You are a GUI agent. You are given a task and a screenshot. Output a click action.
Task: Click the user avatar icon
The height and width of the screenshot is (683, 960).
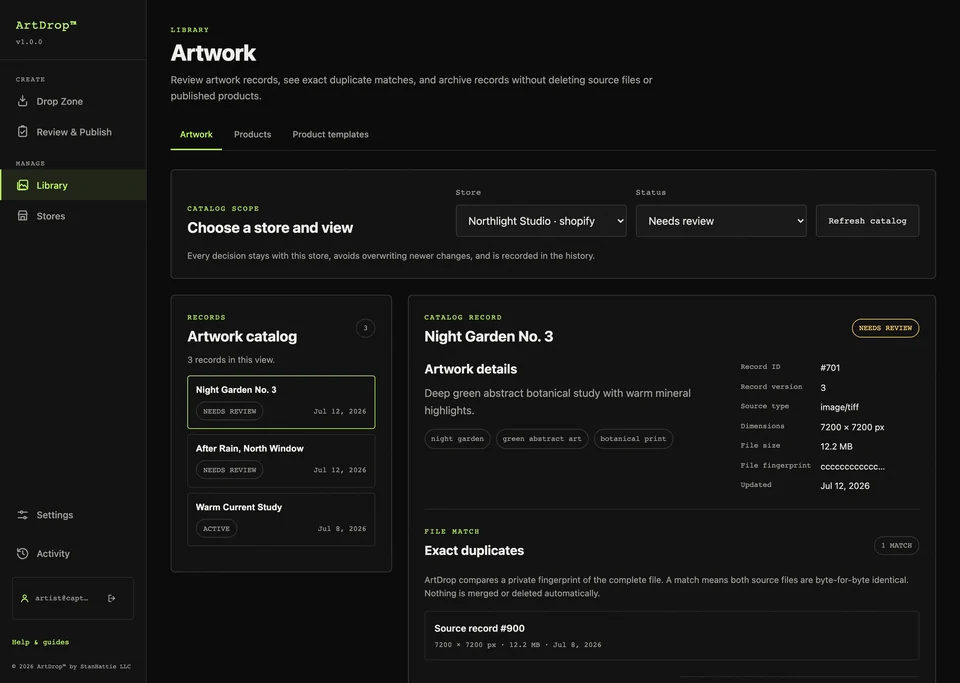coord(24,598)
